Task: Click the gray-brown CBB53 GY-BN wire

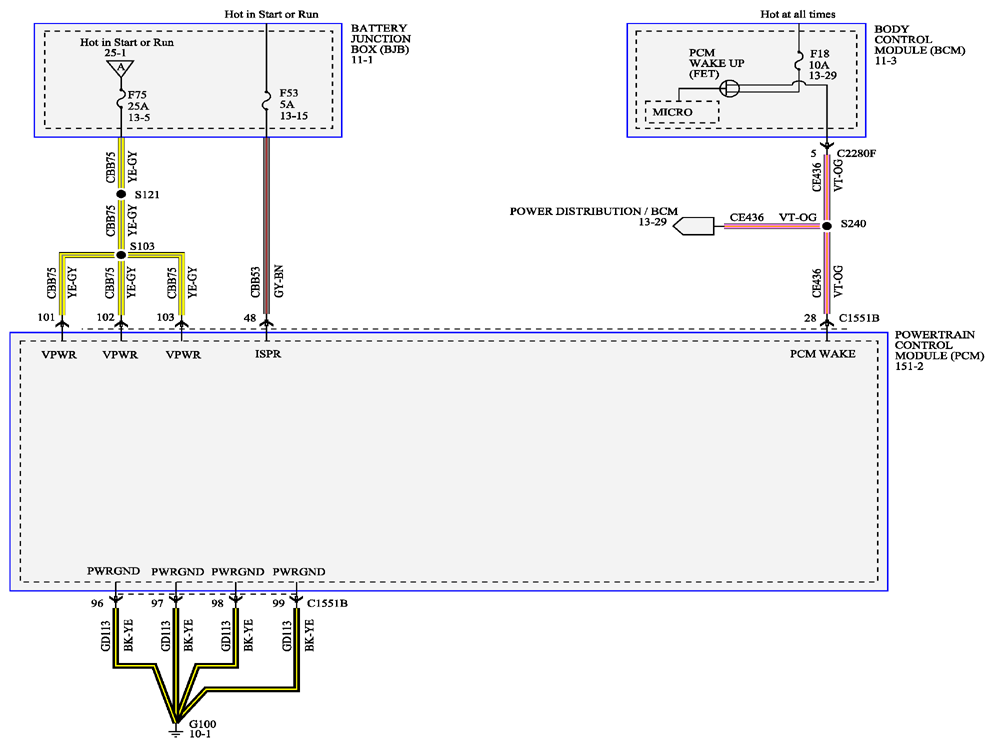Action: [x=266, y=226]
